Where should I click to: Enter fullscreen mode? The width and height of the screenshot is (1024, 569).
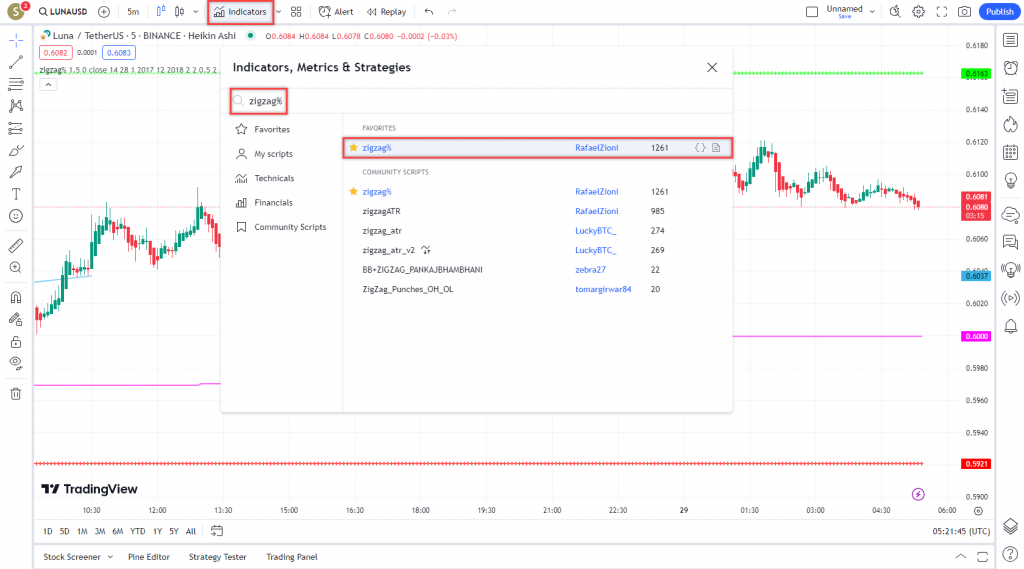tap(942, 12)
